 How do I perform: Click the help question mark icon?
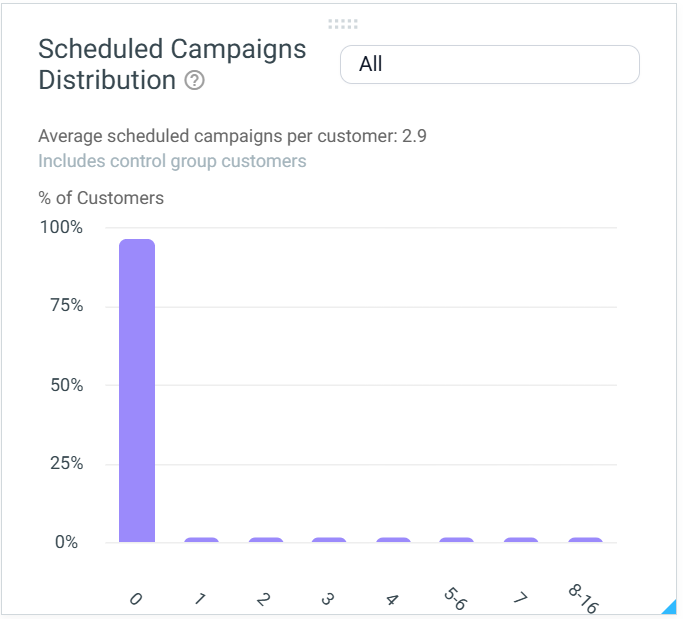click(194, 81)
